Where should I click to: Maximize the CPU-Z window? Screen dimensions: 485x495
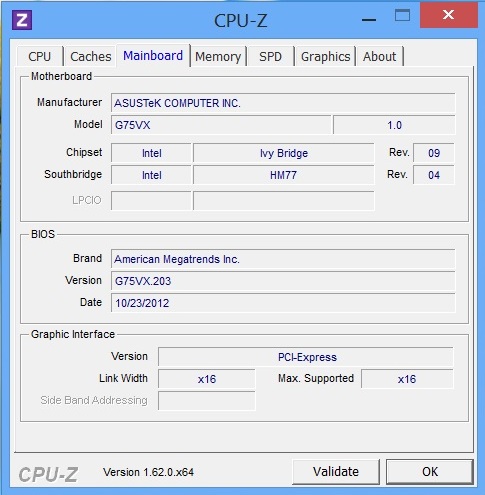pyautogui.click(x=402, y=15)
